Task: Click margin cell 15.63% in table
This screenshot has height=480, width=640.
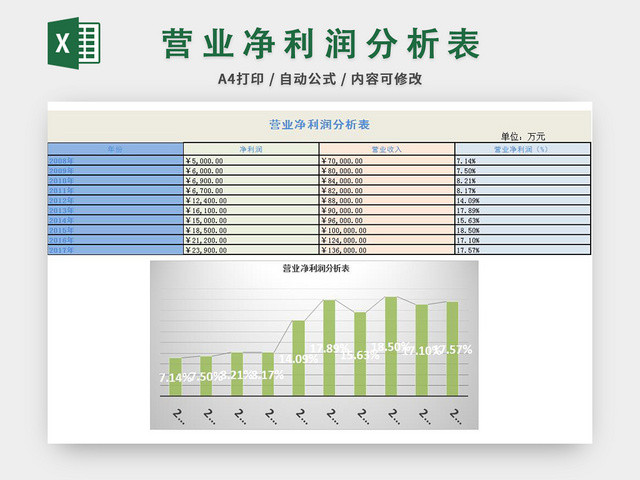Action: coord(522,220)
